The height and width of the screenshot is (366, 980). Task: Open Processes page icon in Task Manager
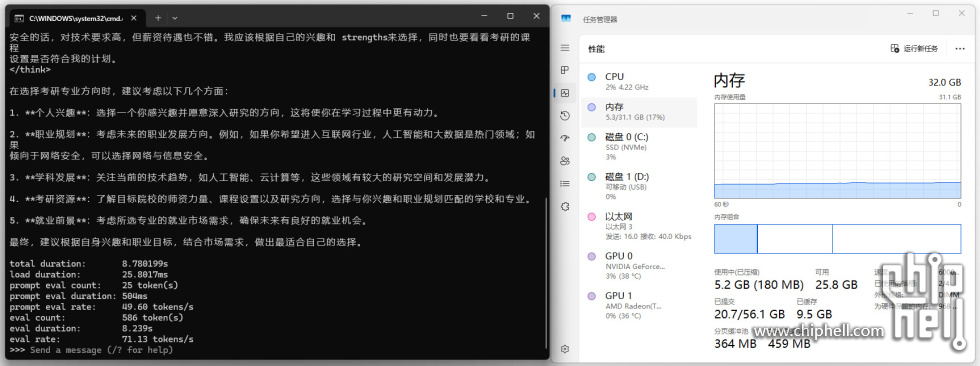pyautogui.click(x=565, y=70)
